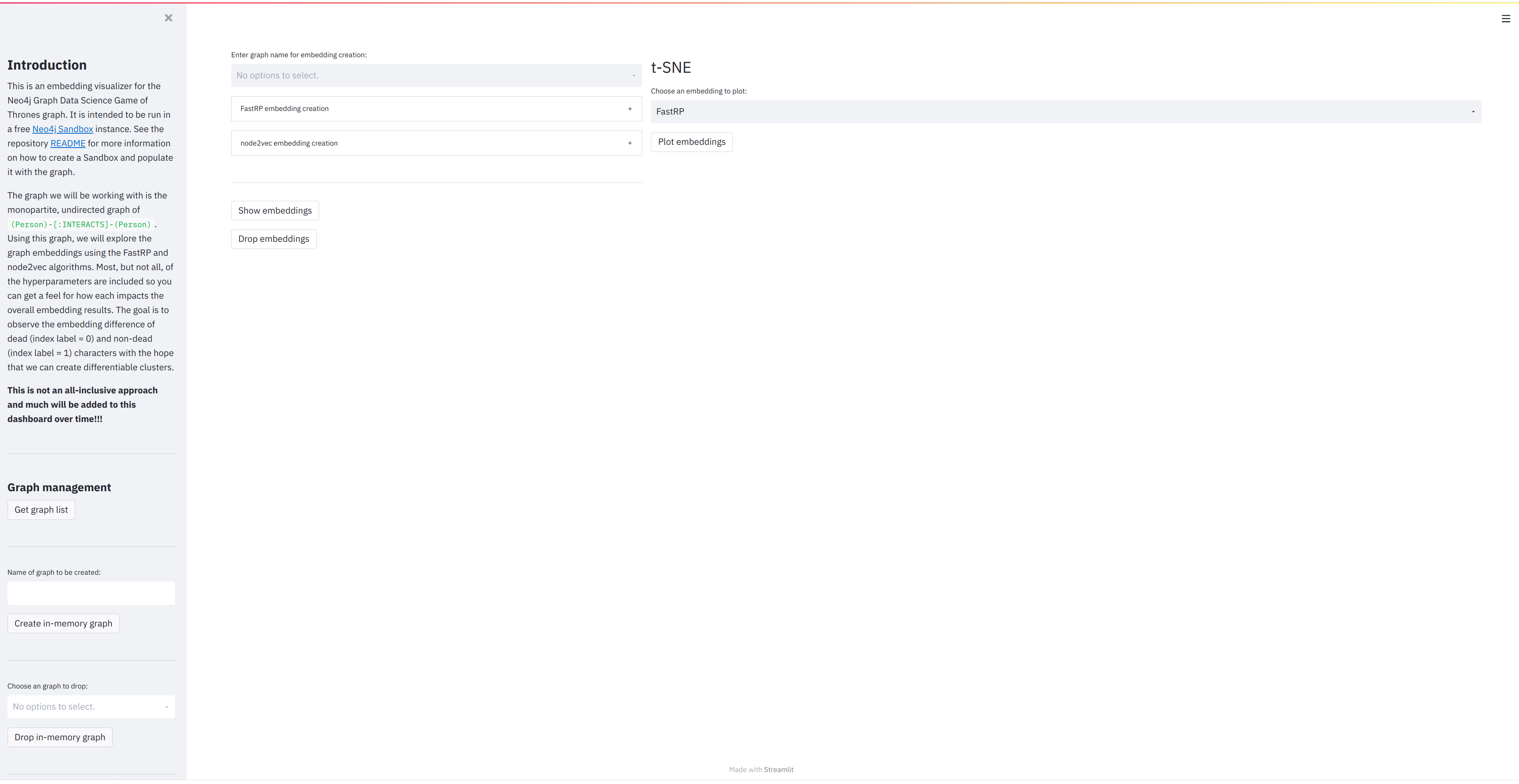The image size is (1519, 784).
Task: Open the repository README link
Action: coord(68,143)
